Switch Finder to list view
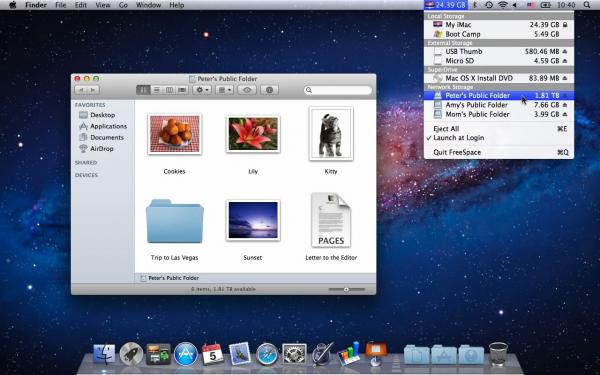 point(157,90)
